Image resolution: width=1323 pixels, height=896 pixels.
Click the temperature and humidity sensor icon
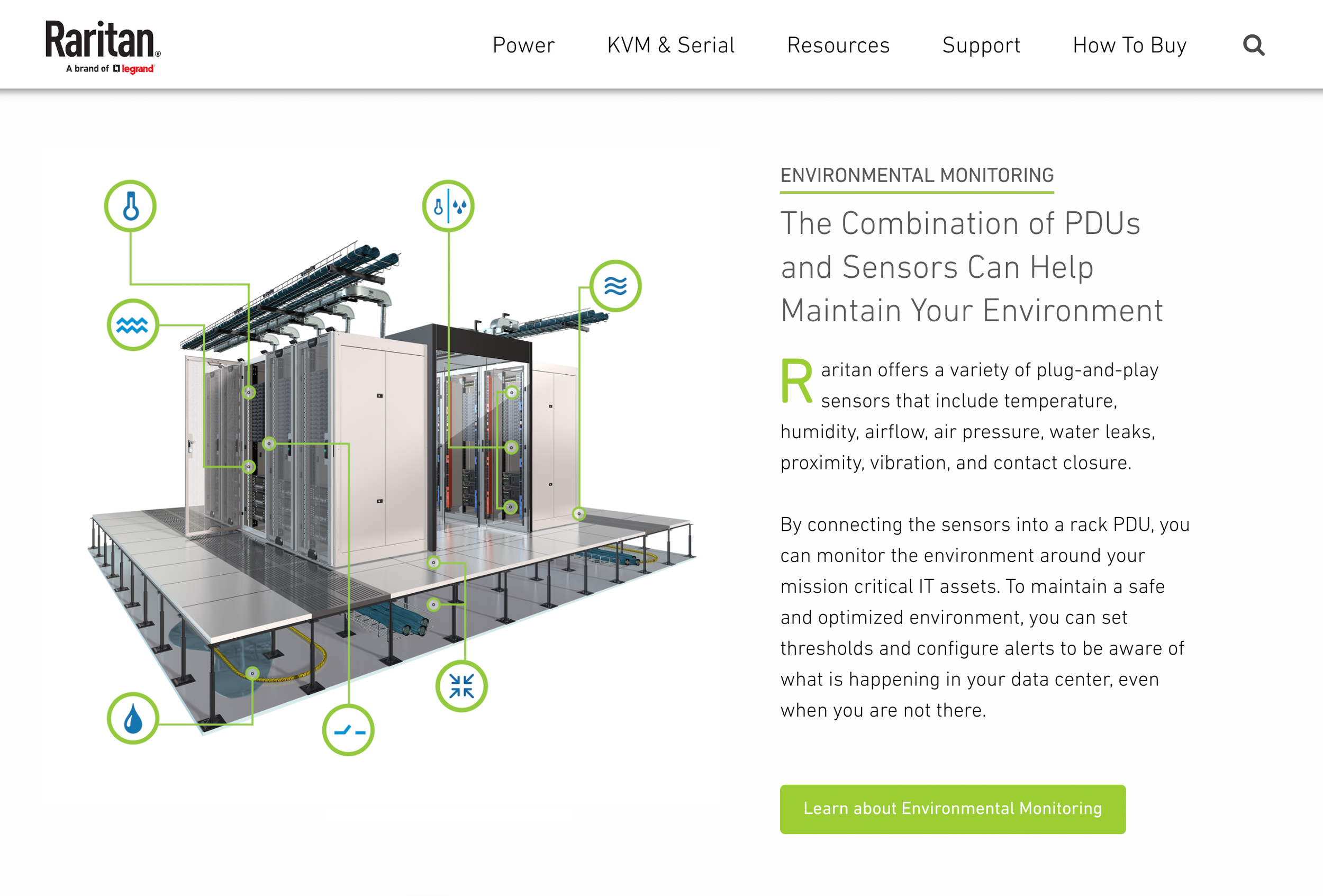449,206
